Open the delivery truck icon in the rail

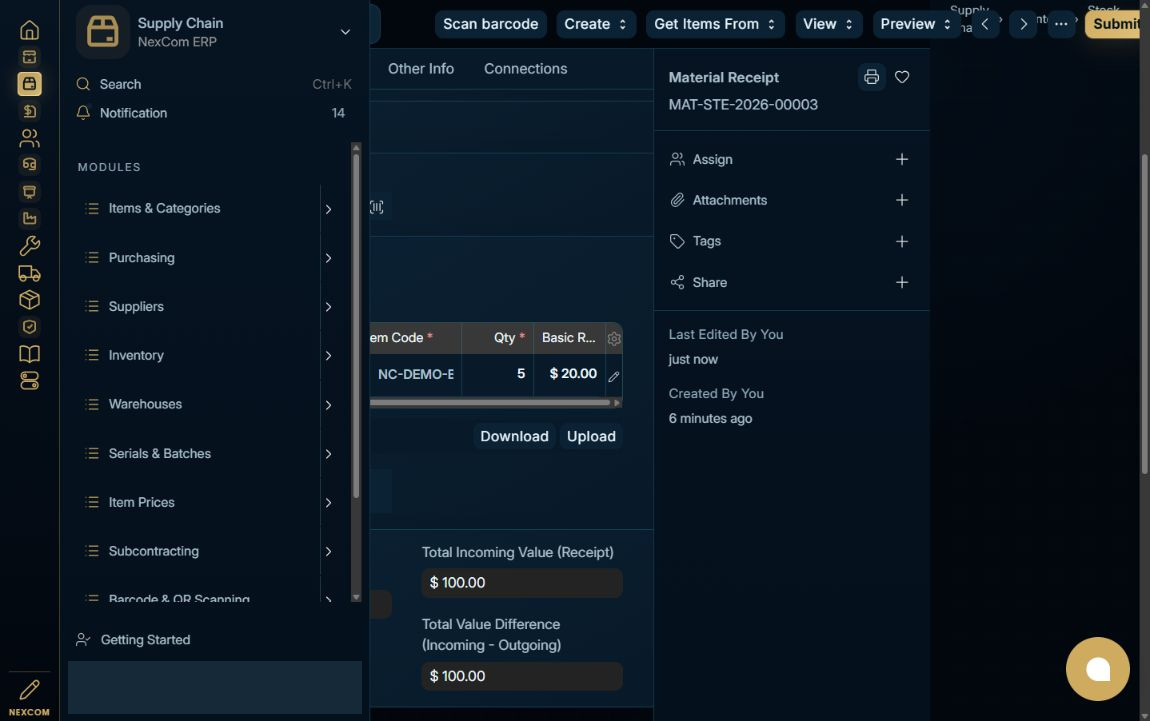tap(29, 273)
